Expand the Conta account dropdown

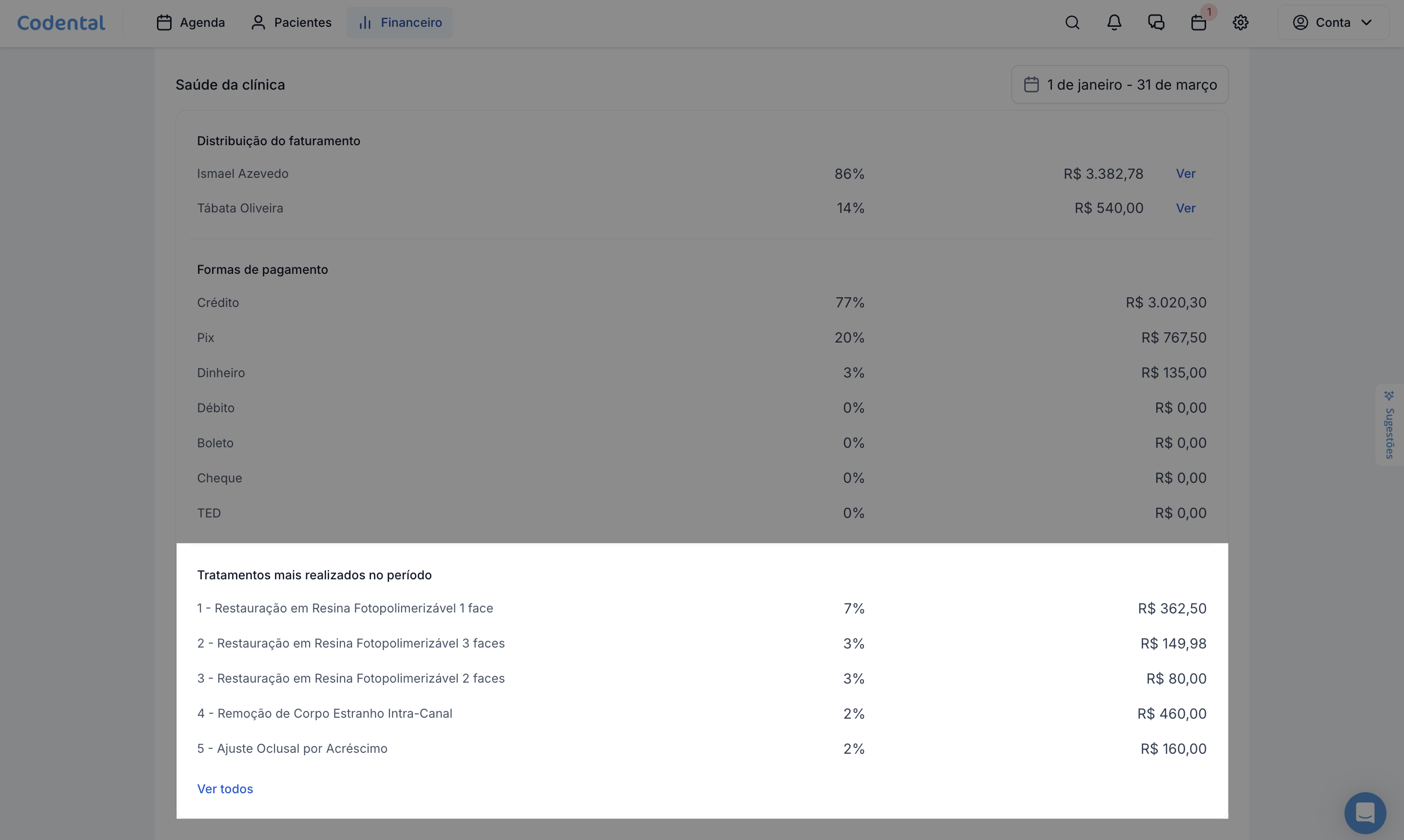point(1332,22)
